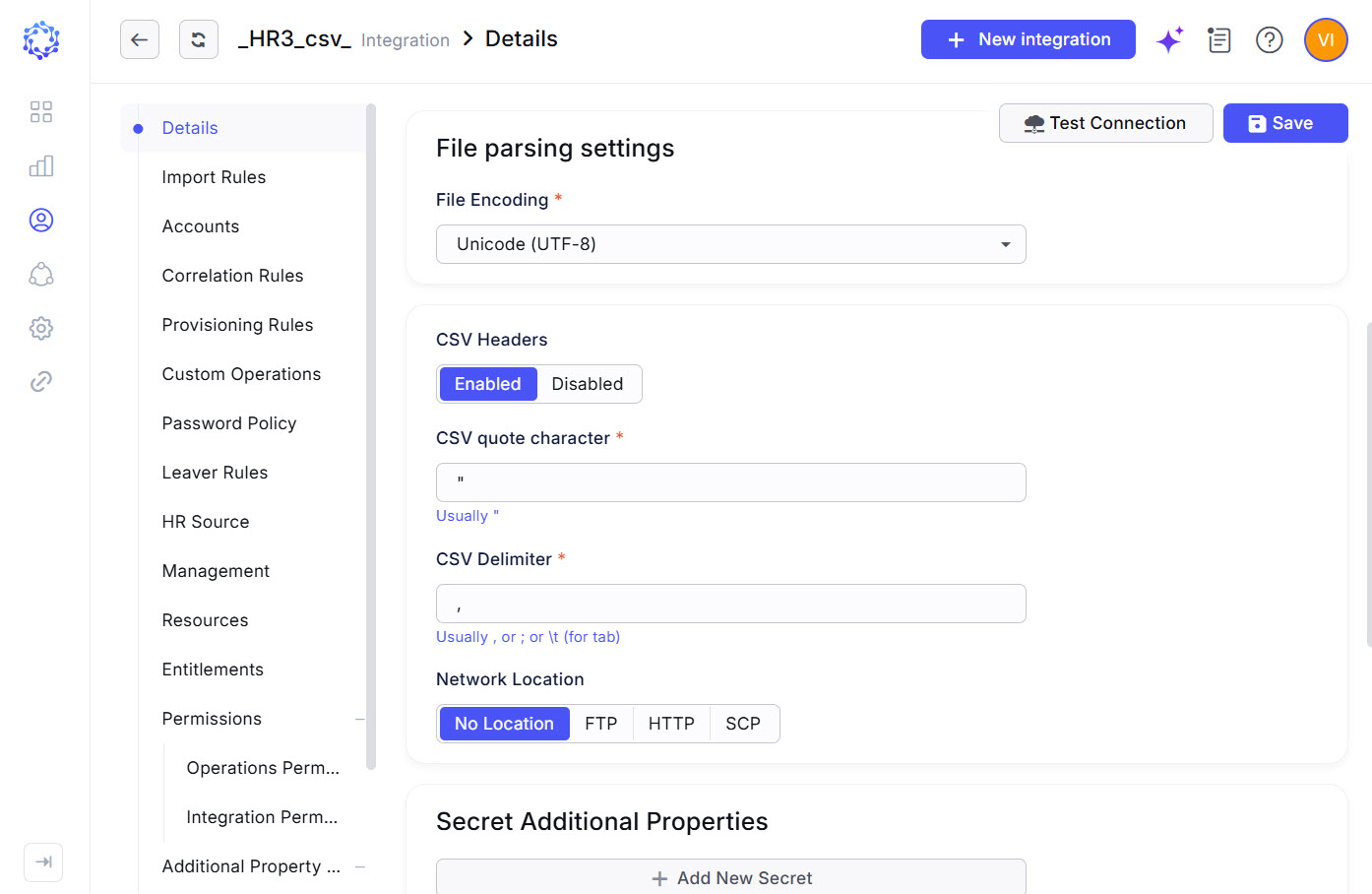1372x894 pixels.
Task: Open the task list icon in header
Action: 1219,39
